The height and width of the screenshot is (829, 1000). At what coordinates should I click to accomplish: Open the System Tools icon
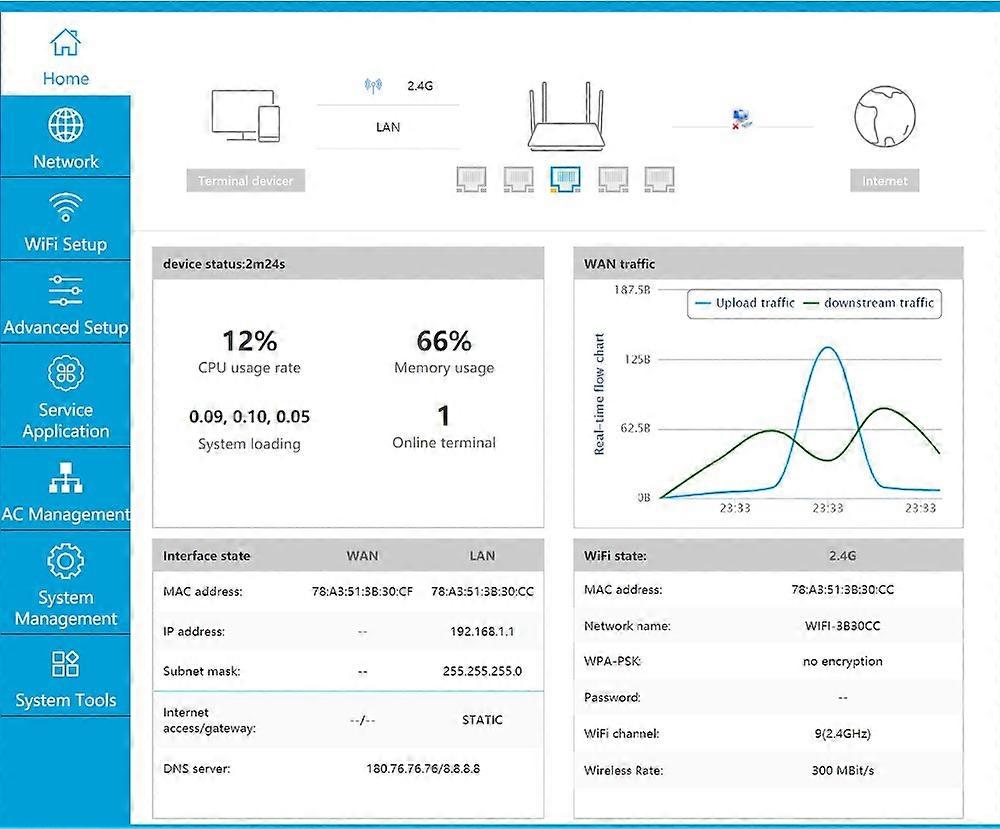pyautogui.click(x=66, y=664)
